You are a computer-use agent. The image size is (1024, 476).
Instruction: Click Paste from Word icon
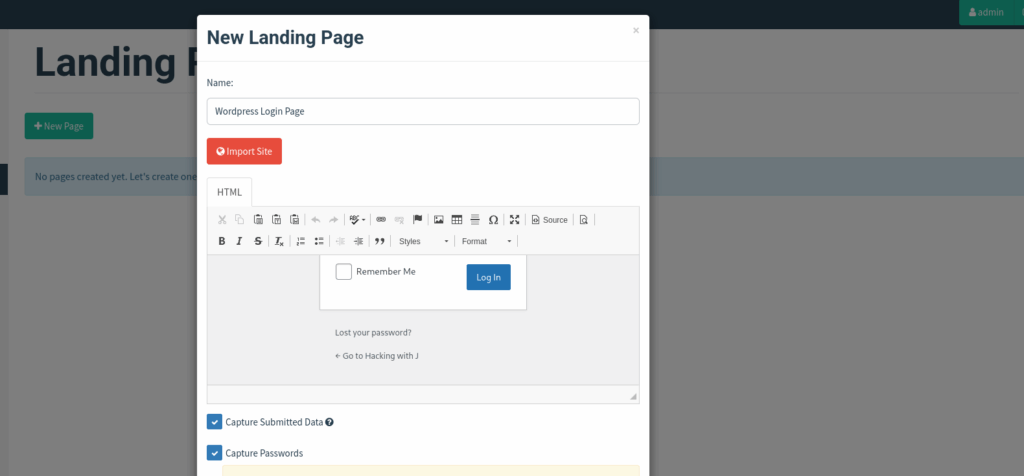point(295,220)
